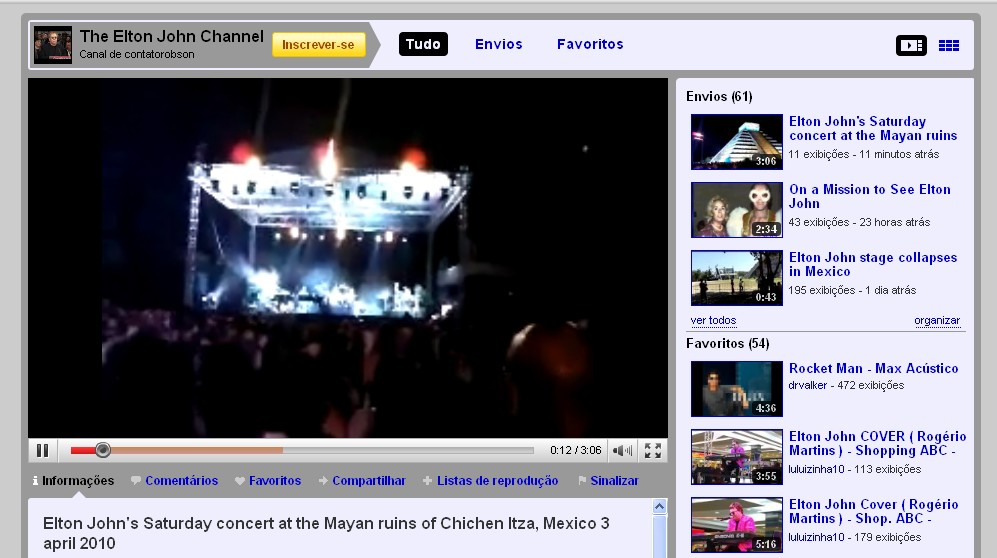Open the Comentários tab

175,480
